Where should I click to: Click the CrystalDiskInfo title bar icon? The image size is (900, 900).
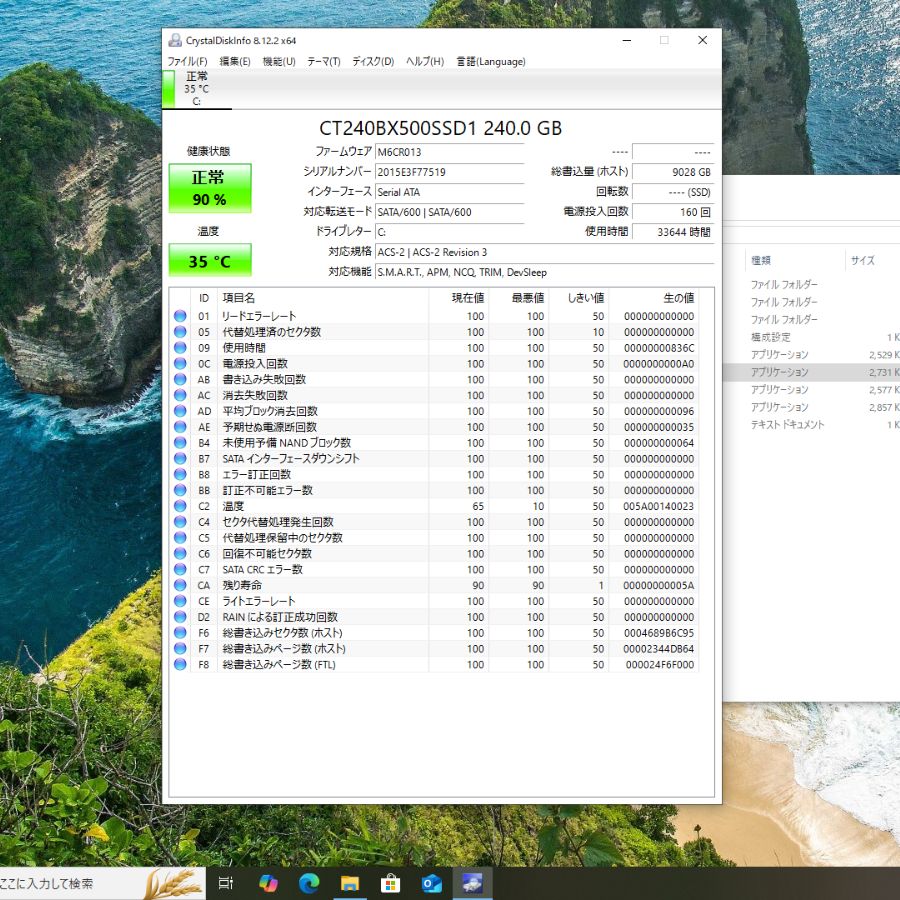176,40
